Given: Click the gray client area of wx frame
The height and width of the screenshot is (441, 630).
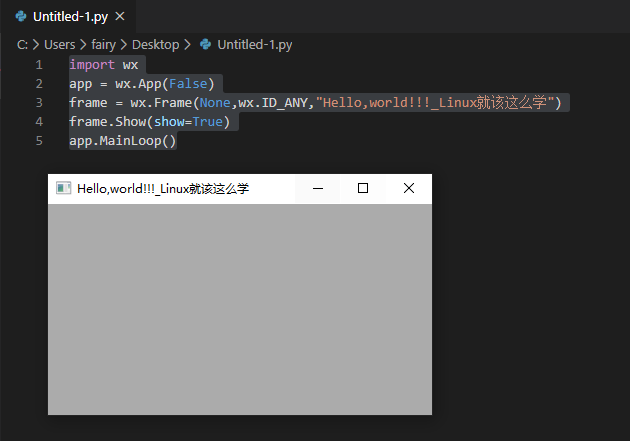Looking at the screenshot, I should point(240,309).
